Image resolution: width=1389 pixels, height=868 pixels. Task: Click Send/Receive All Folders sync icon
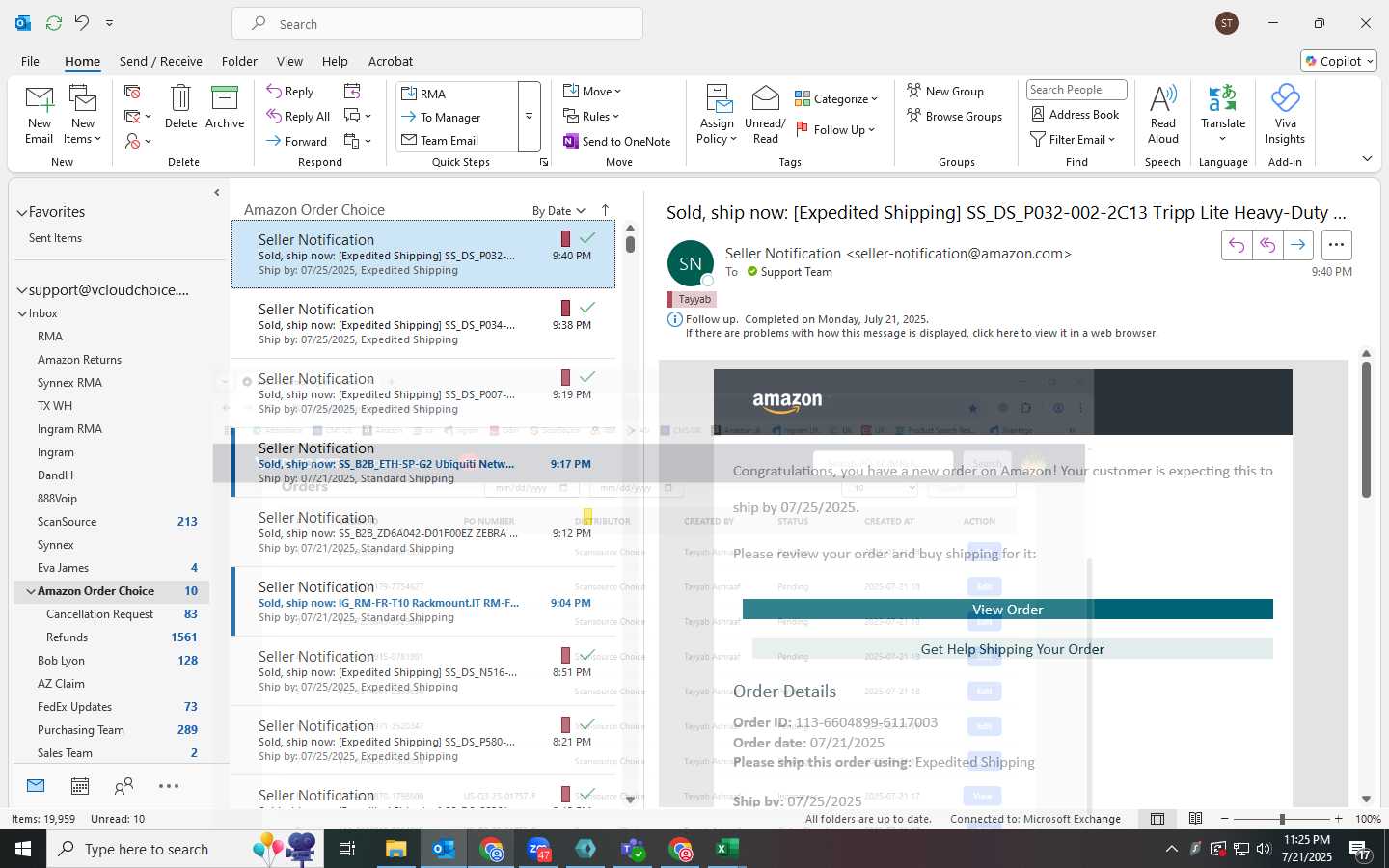click(x=54, y=23)
